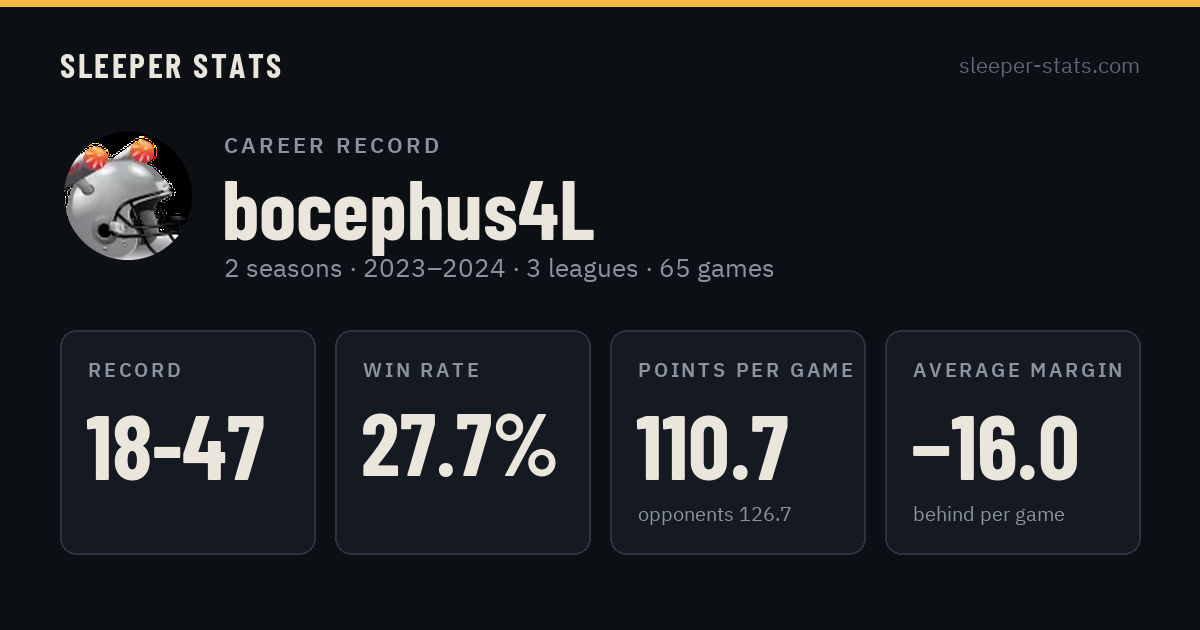The image size is (1200, 630).
Task: Click the −16.0 margin value
Action: pyautogui.click(x=995, y=448)
